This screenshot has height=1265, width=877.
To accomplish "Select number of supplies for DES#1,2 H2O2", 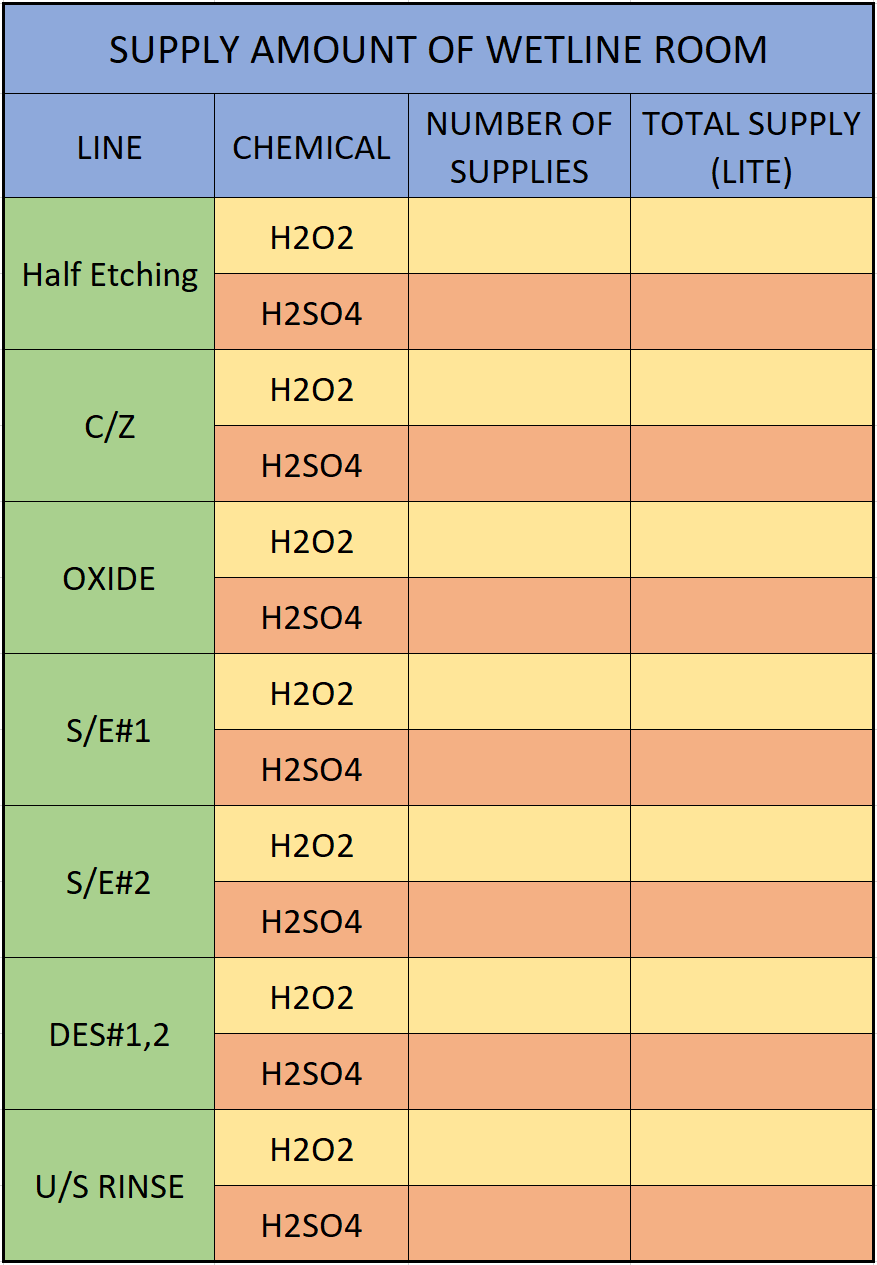I will (519, 996).
